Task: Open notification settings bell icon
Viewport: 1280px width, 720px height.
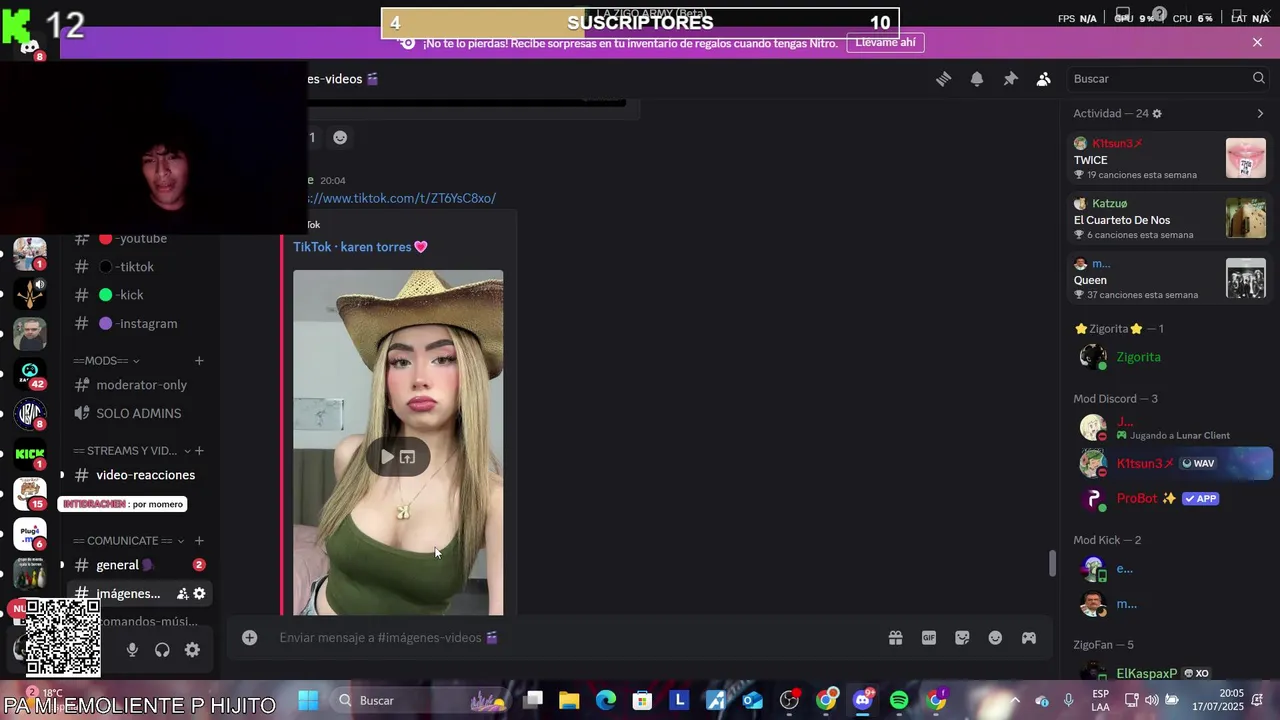Action: [x=977, y=79]
